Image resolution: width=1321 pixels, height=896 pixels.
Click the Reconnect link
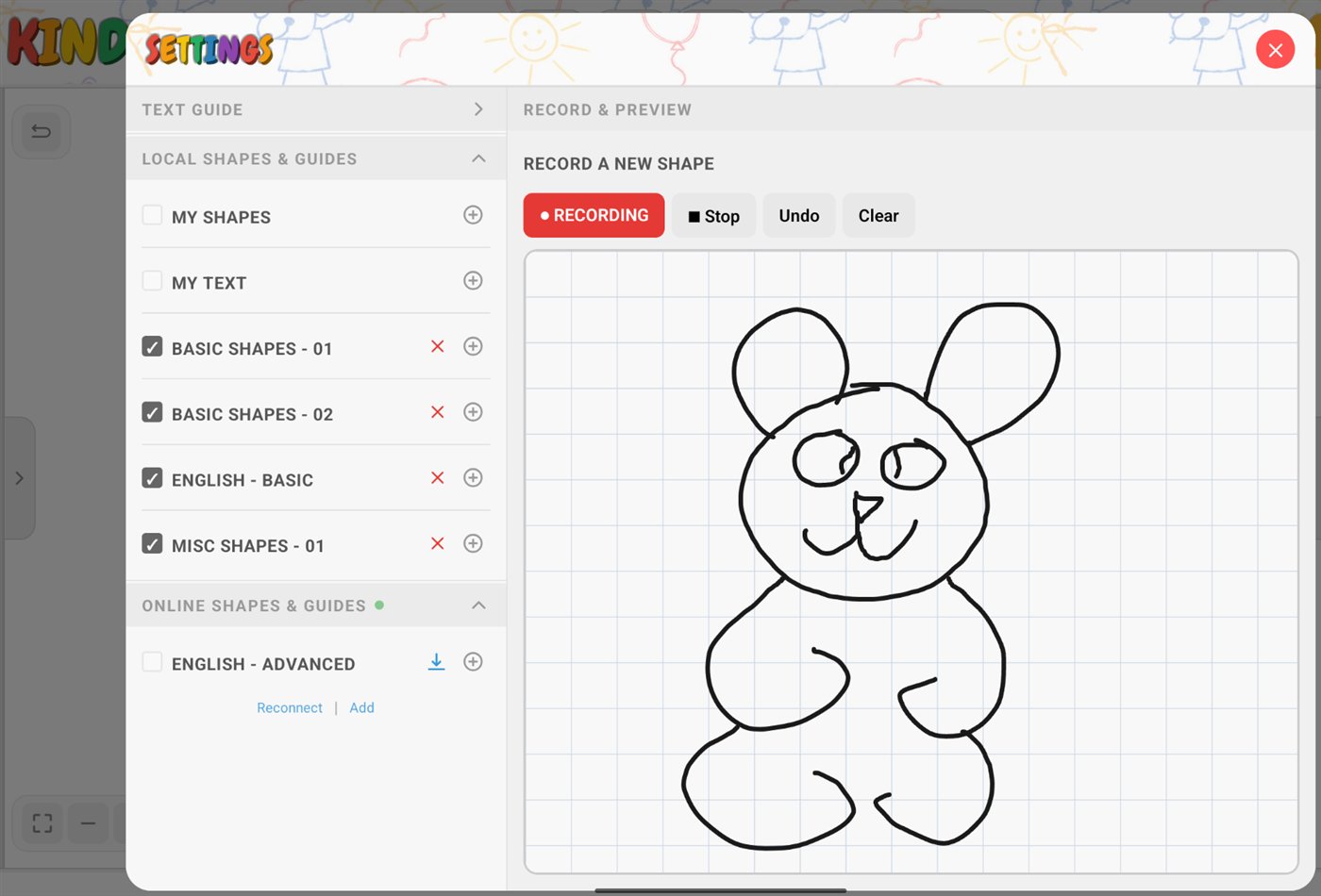(x=290, y=707)
